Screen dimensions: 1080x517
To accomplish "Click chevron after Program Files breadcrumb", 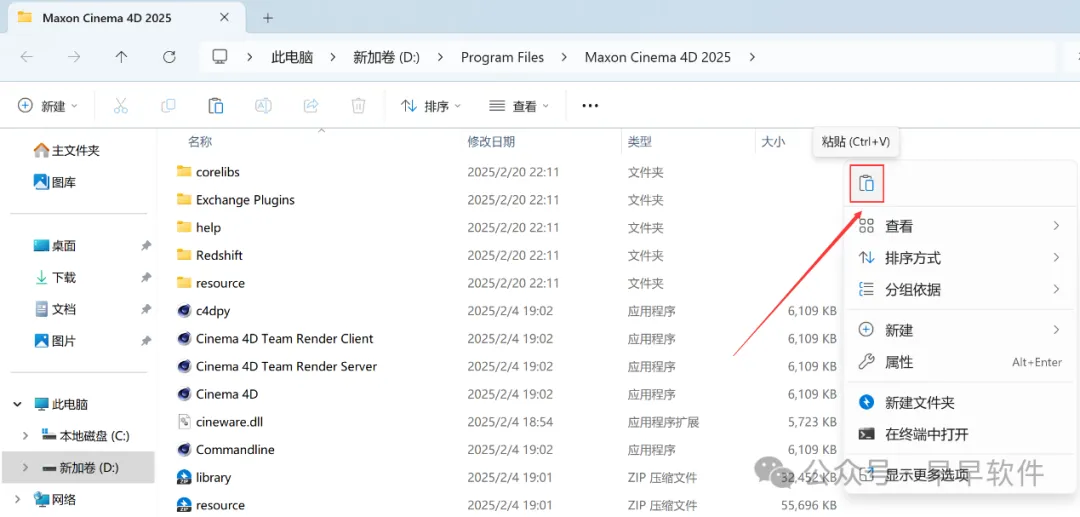I will [564, 57].
